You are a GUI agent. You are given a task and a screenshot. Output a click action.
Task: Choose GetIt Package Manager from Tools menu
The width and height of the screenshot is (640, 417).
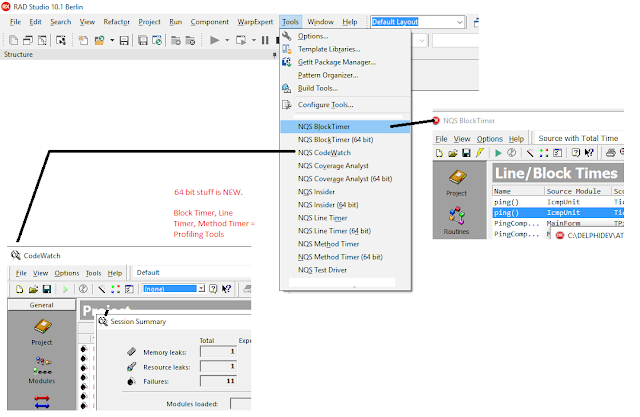point(345,62)
